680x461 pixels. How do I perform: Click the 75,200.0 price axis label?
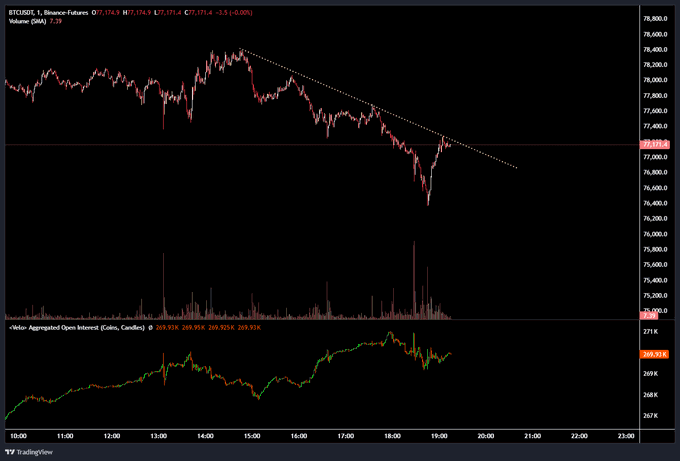coord(655,295)
